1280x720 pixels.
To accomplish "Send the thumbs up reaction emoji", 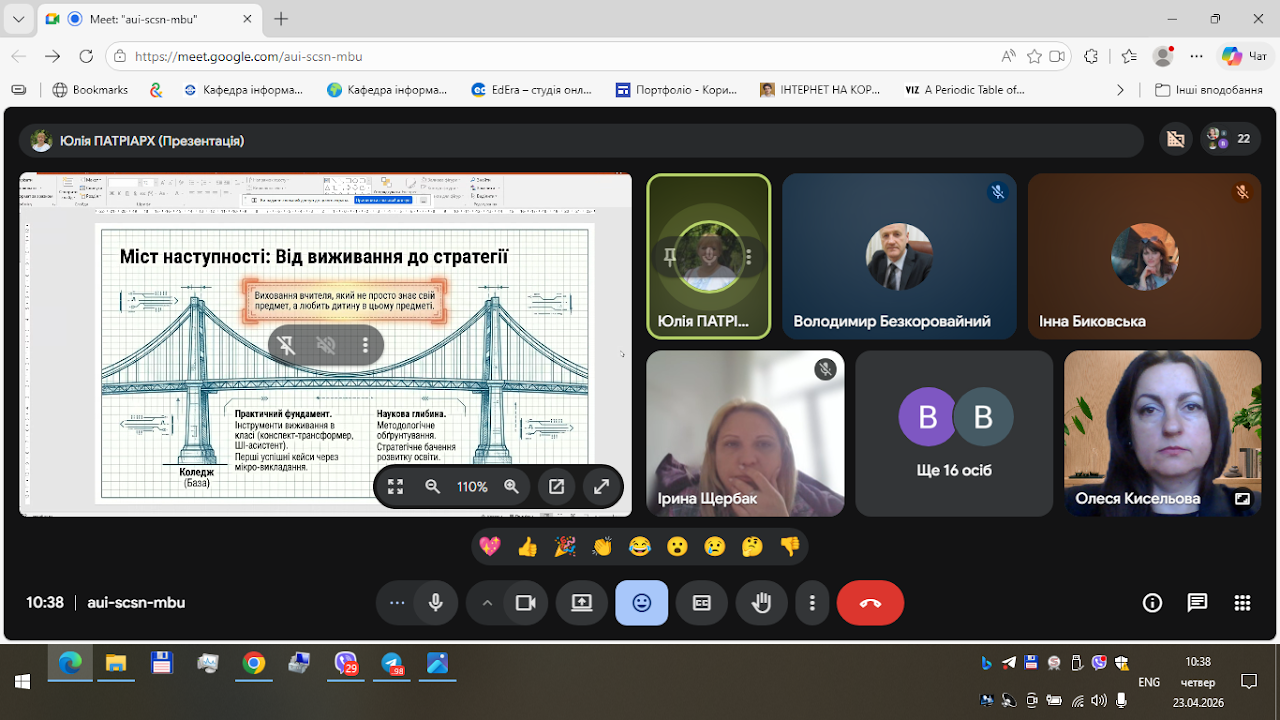I will [x=527, y=546].
